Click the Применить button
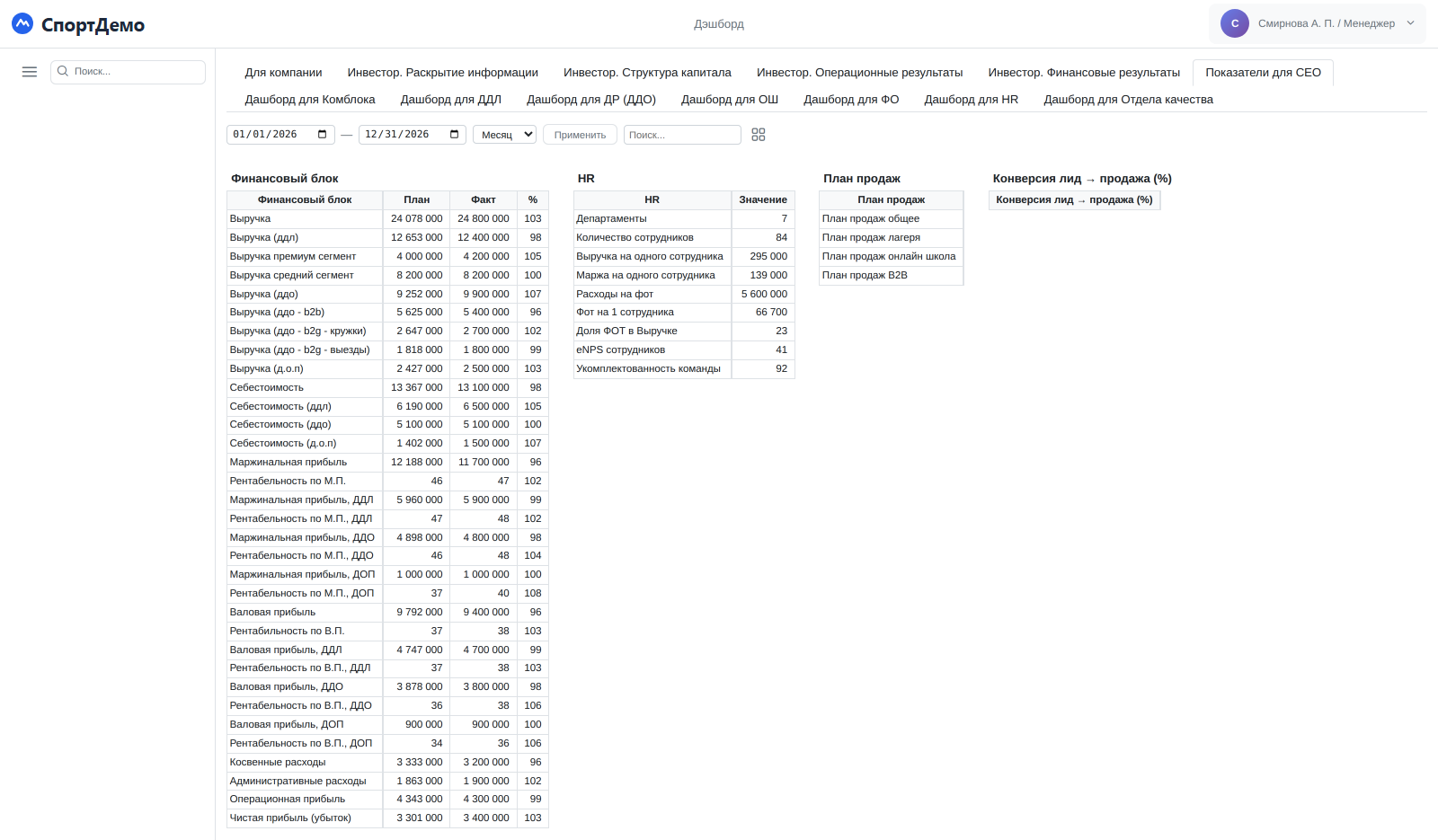The height and width of the screenshot is (840, 1438). [x=580, y=135]
